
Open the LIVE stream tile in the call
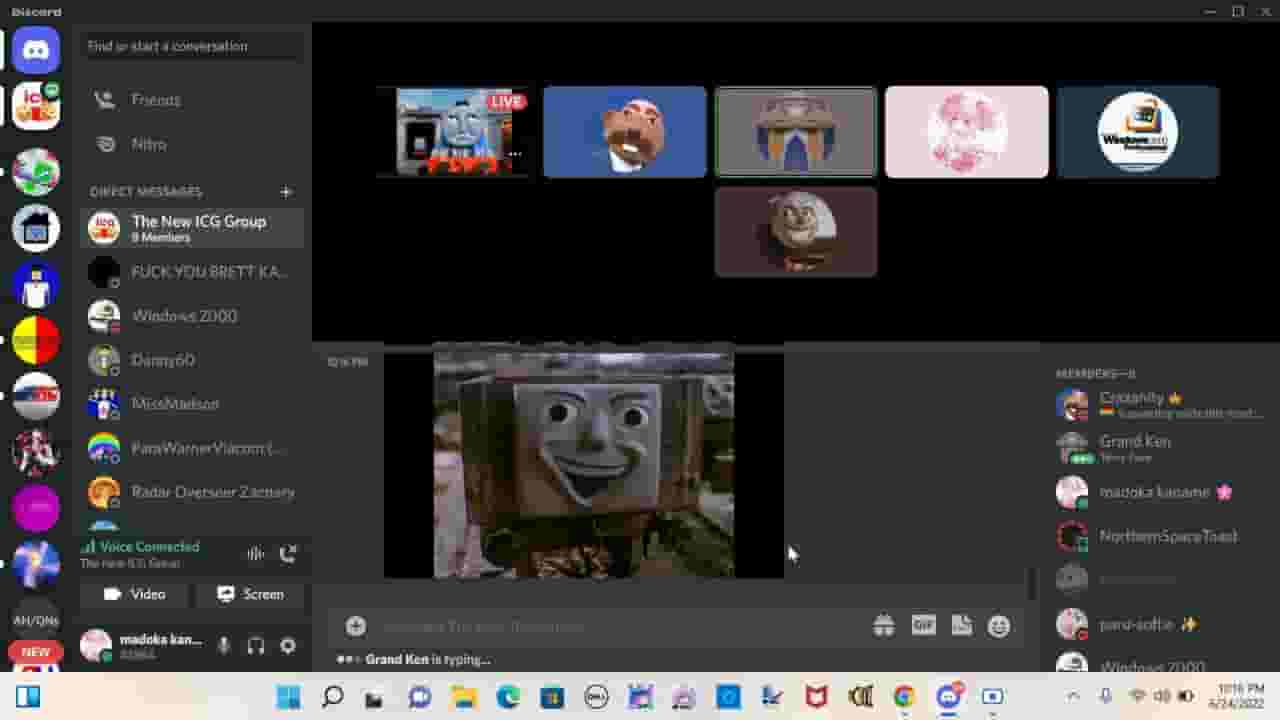click(455, 132)
